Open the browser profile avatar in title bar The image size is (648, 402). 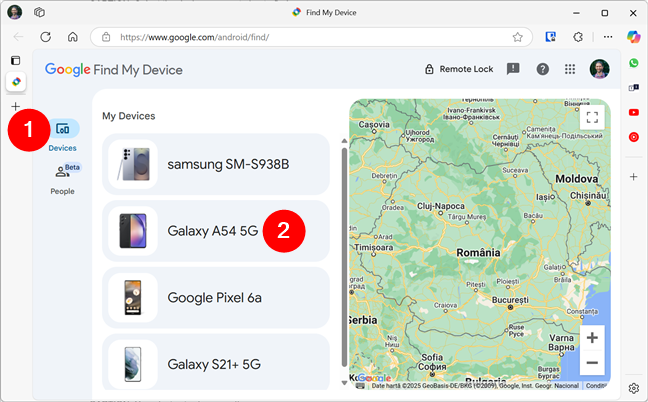pos(15,12)
